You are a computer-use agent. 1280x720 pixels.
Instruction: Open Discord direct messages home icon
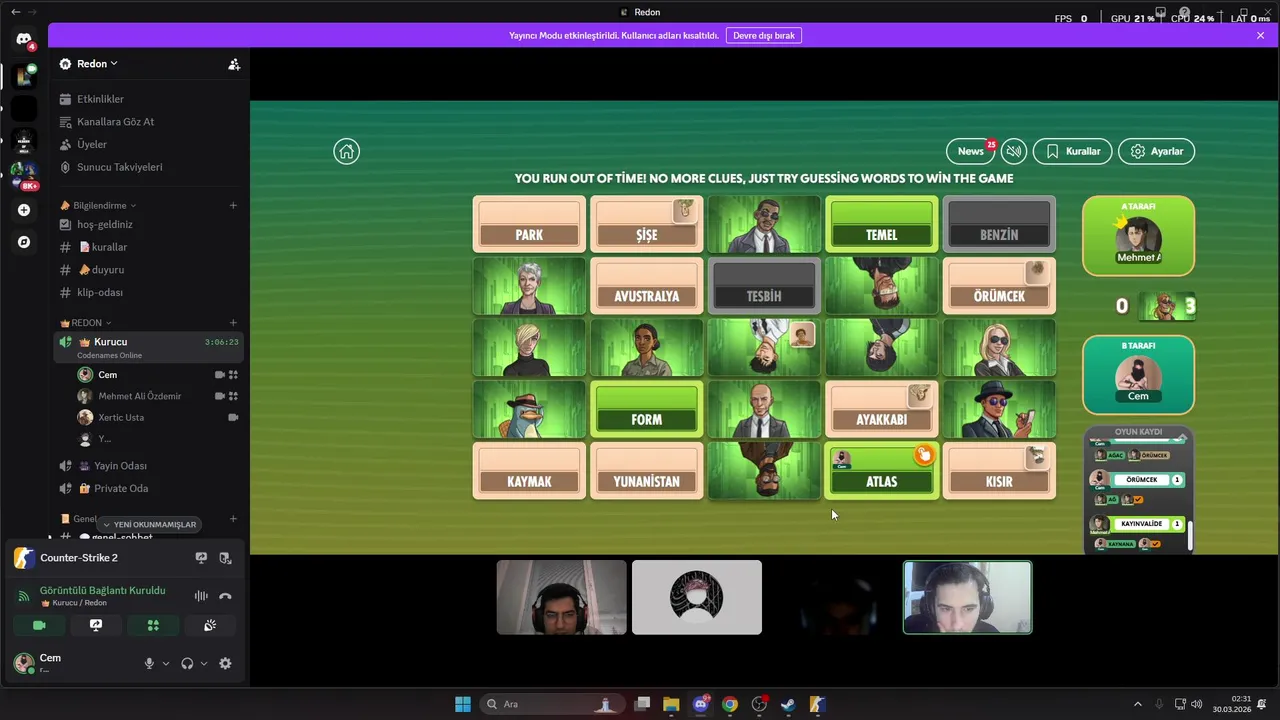point(24,40)
